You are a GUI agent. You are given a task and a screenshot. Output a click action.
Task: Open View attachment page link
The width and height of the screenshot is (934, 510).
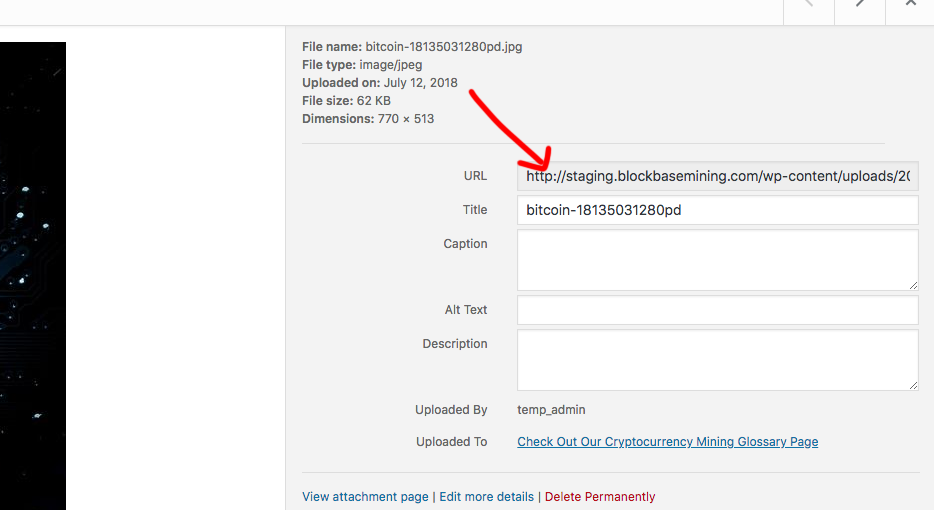click(365, 497)
